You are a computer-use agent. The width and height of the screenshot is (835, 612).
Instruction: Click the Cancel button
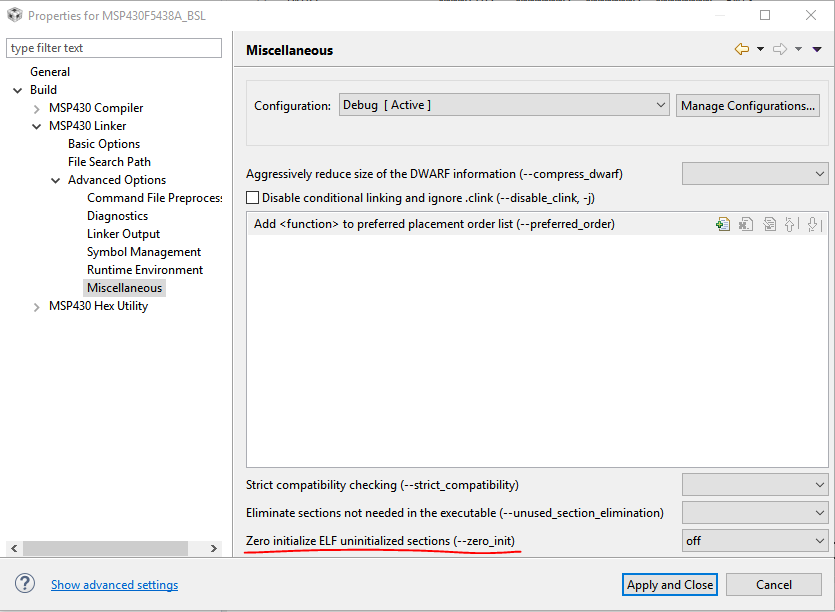(x=773, y=585)
